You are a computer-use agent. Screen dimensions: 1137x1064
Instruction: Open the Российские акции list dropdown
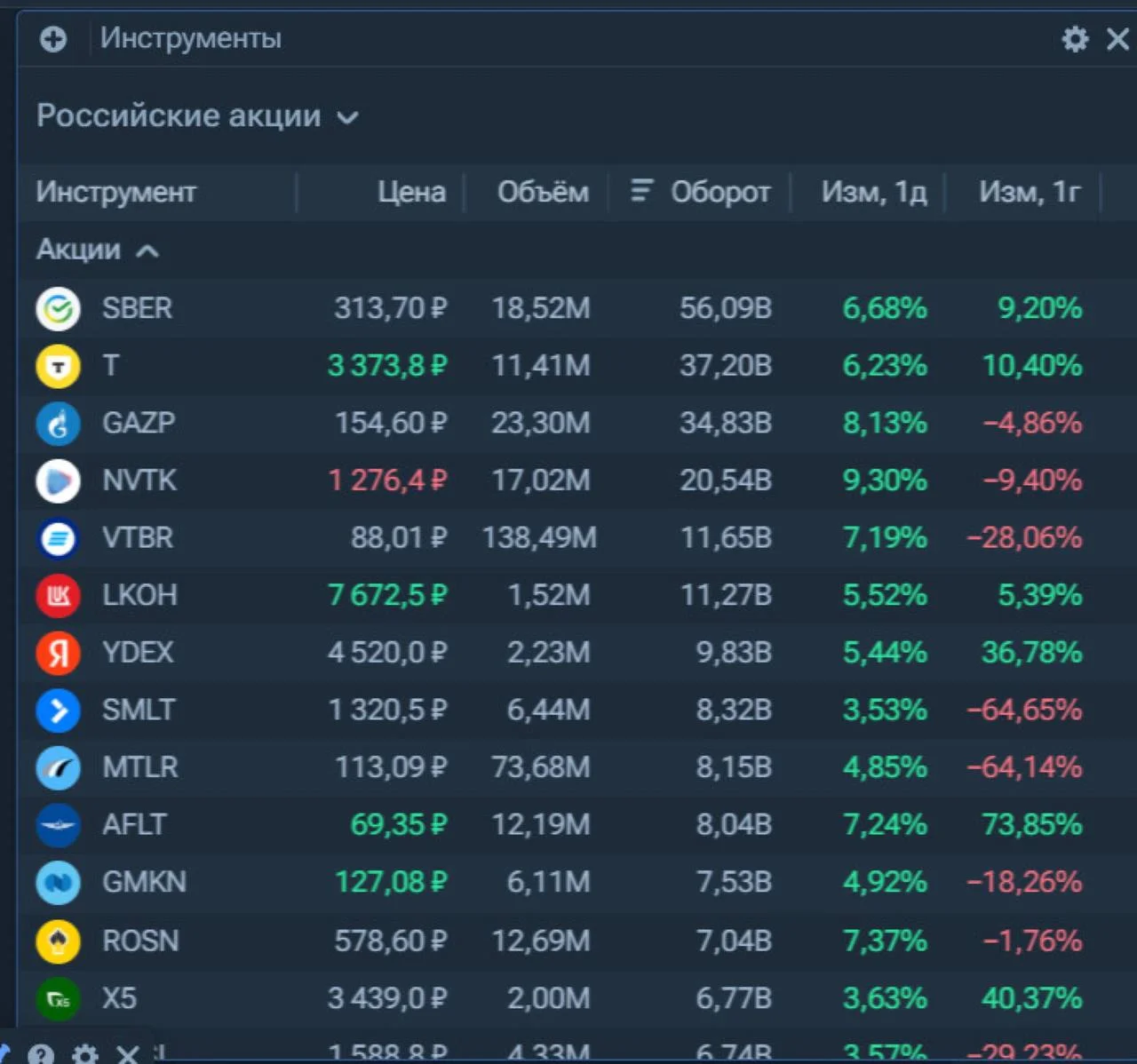coord(197,116)
